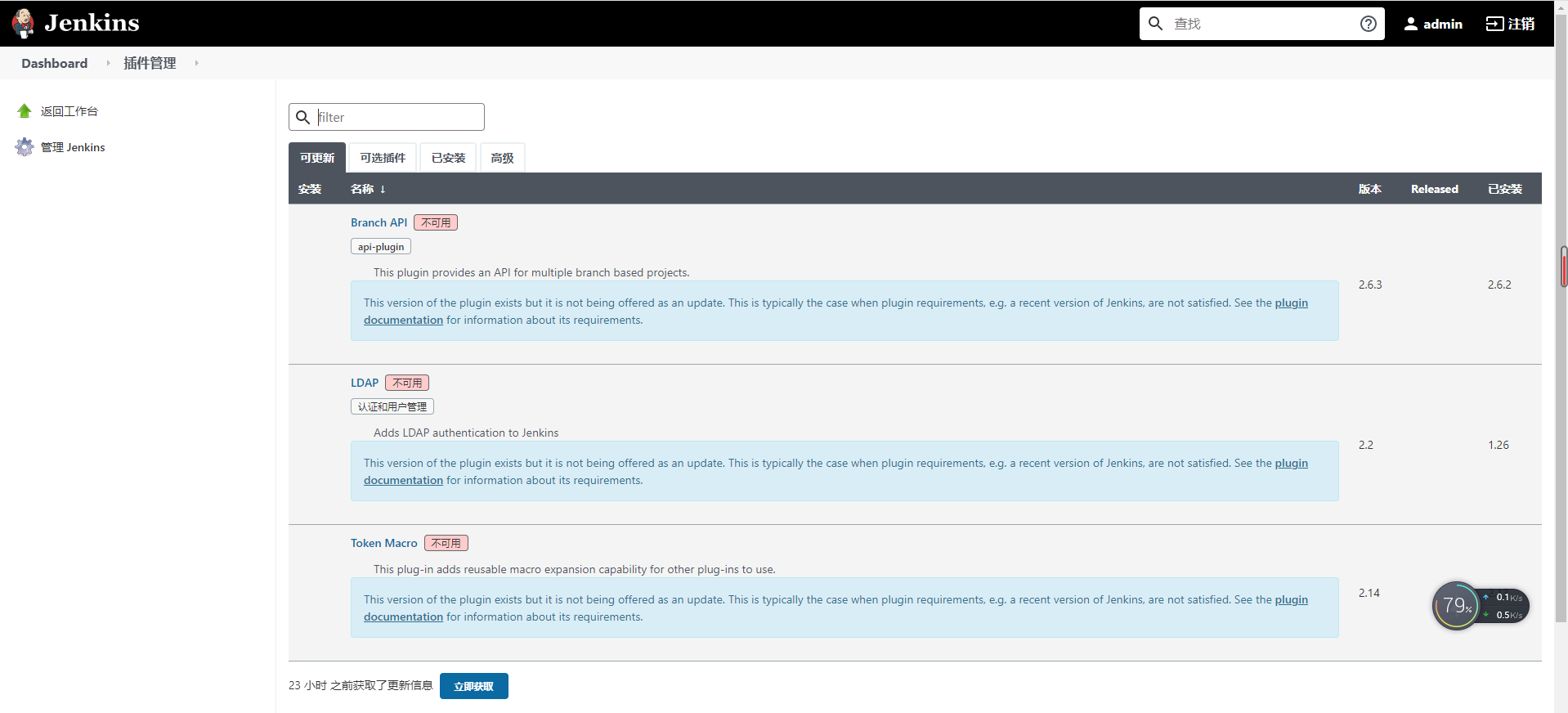1568x713 pixels.
Task: Click the 管理 Jenkins sidebar link
Action: click(73, 147)
